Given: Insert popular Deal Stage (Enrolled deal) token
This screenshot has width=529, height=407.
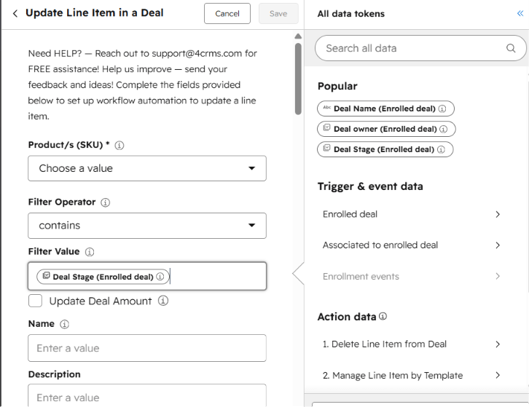Looking at the screenshot, I should tap(385, 150).
